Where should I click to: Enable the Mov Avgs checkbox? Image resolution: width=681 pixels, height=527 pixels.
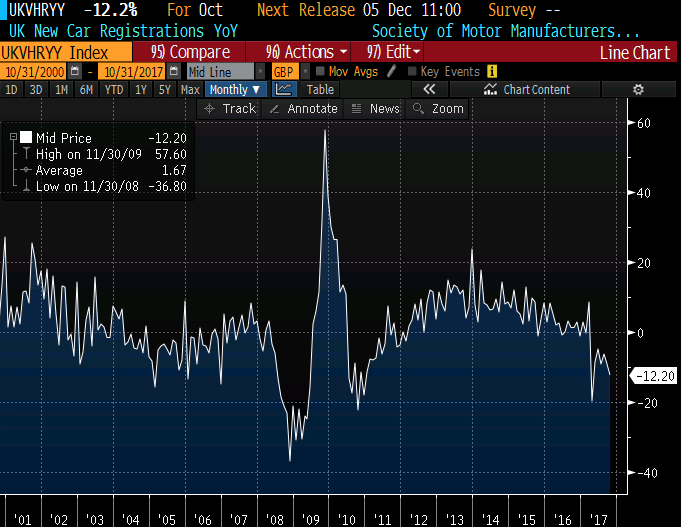click(x=319, y=72)
